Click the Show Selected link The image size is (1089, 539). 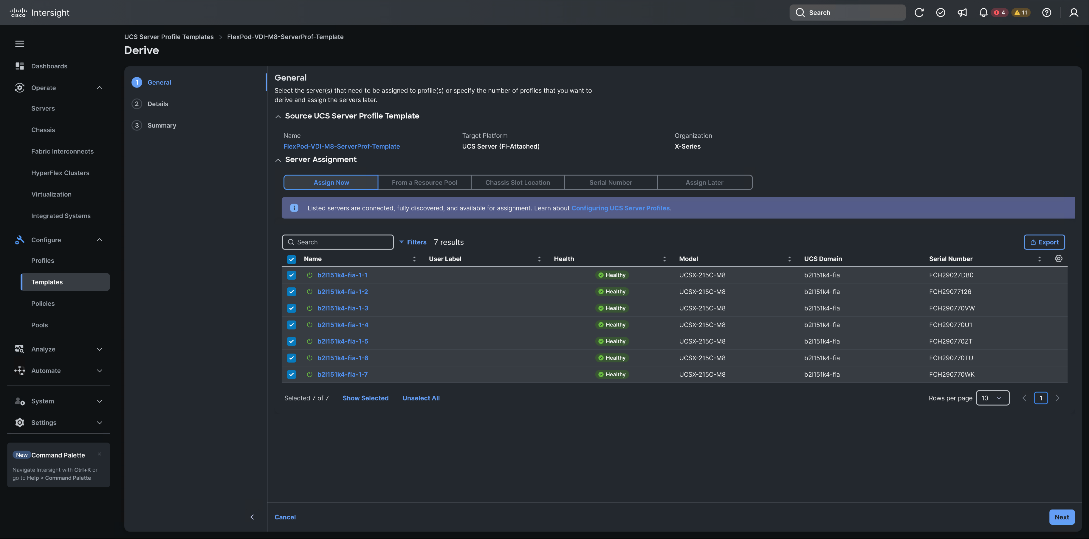tap(365, 398)
